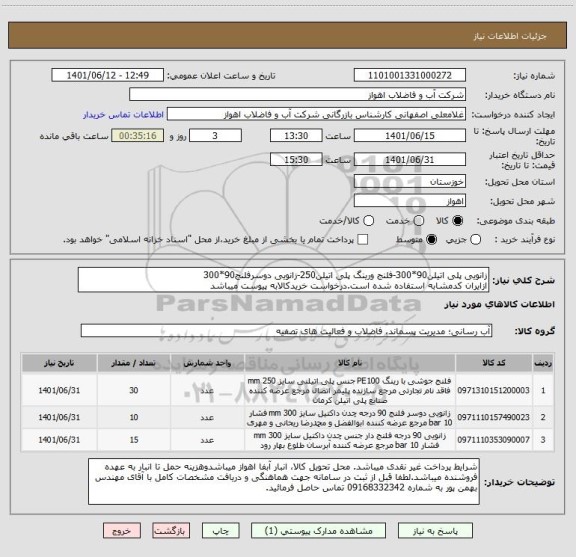Click the تعداد / مقدار column header

[x=134, y=363]
